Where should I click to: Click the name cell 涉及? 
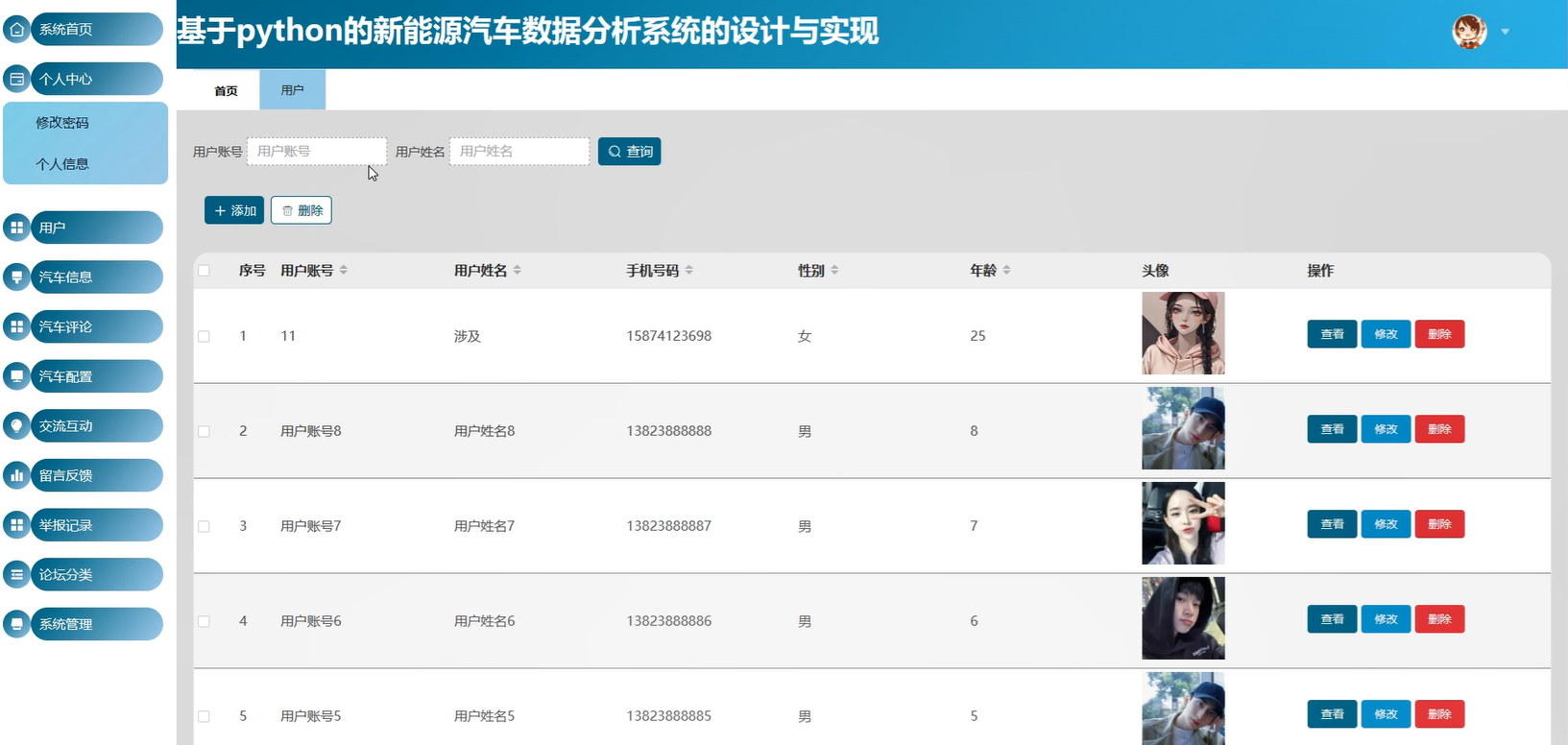(468, 336)
